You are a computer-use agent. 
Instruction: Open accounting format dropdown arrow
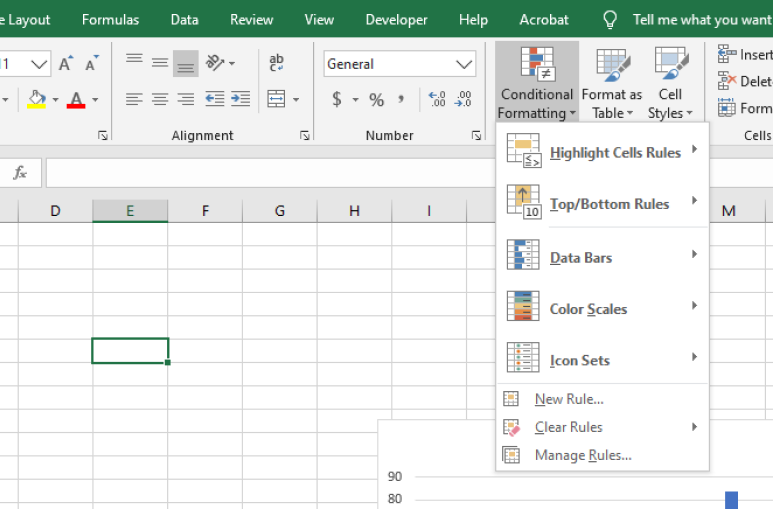(x=355, y=100)
